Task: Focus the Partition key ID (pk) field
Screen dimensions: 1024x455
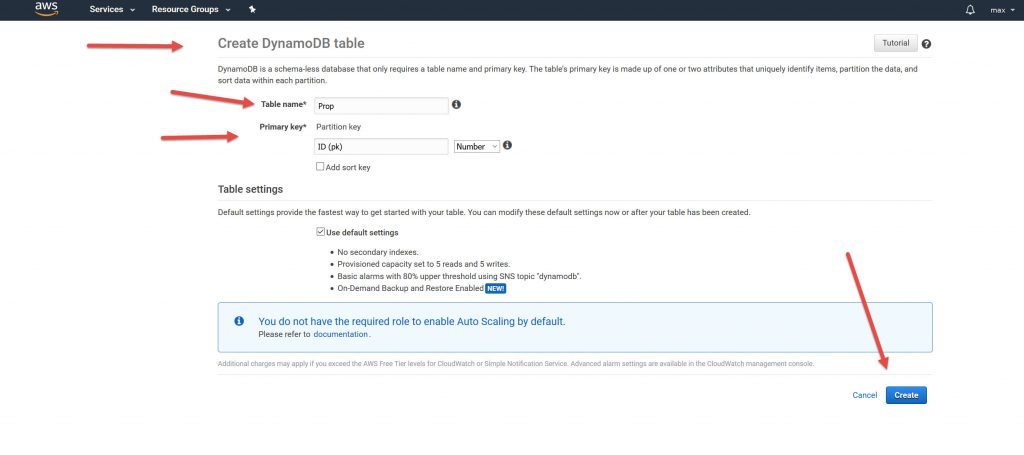Action: (x=380, y=146)
